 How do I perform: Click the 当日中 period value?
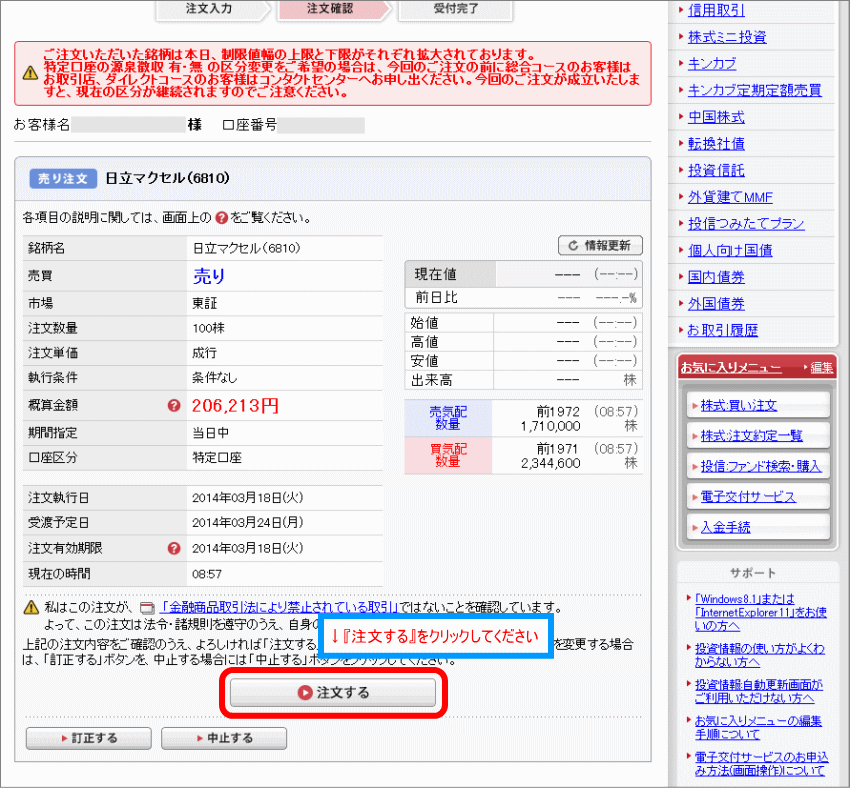click(210, 433)
